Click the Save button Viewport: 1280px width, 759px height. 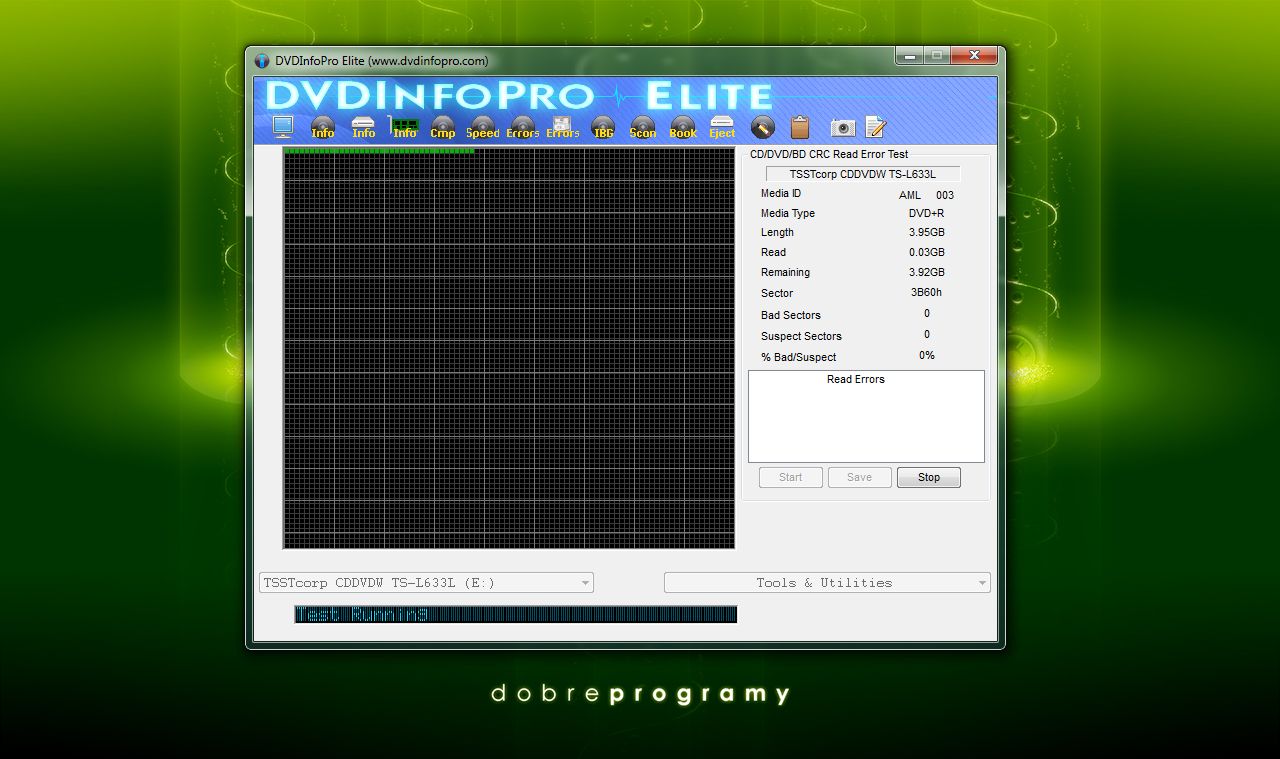click(x=860, y=477)
